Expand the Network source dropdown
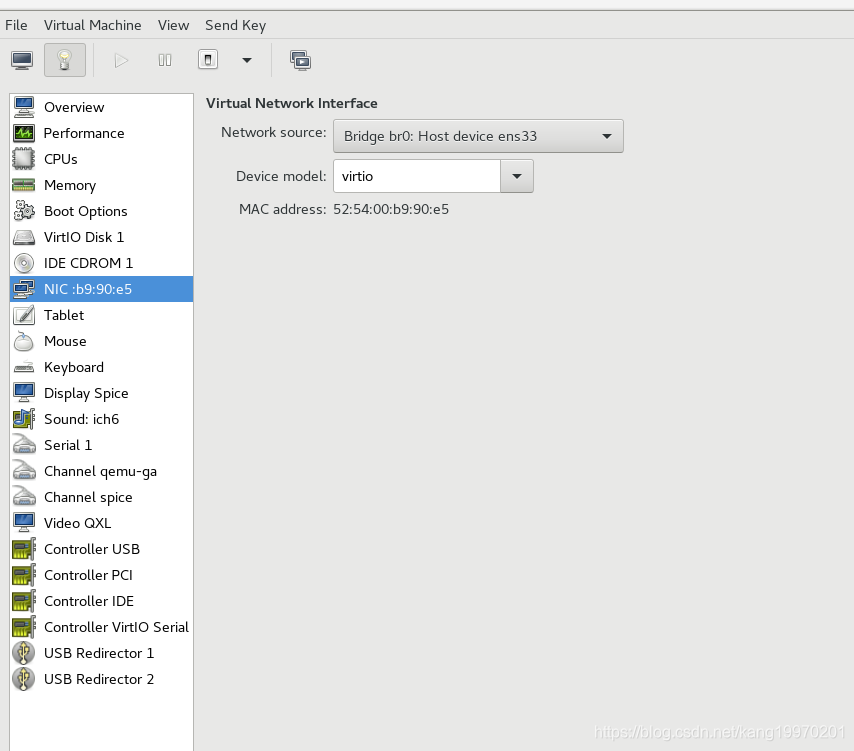Viewport: 854px width, 751px height. click(x=478, y=136)
